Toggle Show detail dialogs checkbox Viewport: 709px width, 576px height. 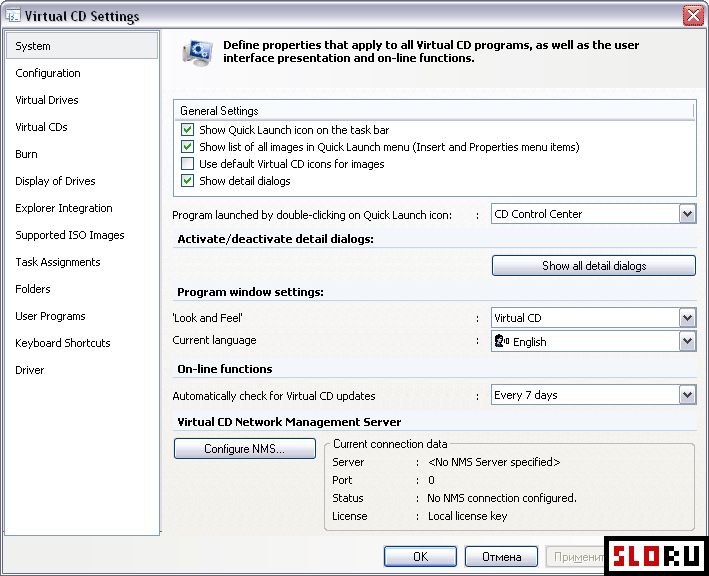(187, 180)
